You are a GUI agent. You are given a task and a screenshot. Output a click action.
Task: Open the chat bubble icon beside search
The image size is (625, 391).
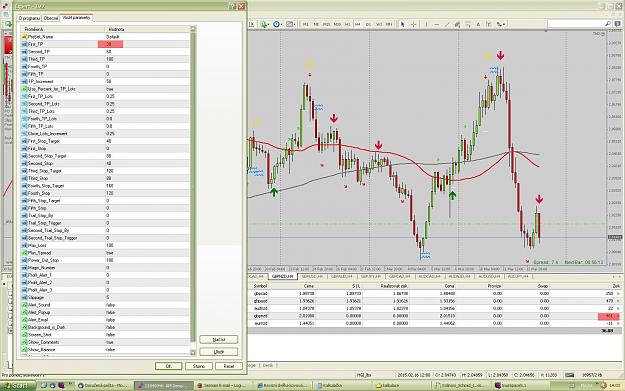(617, 24)
